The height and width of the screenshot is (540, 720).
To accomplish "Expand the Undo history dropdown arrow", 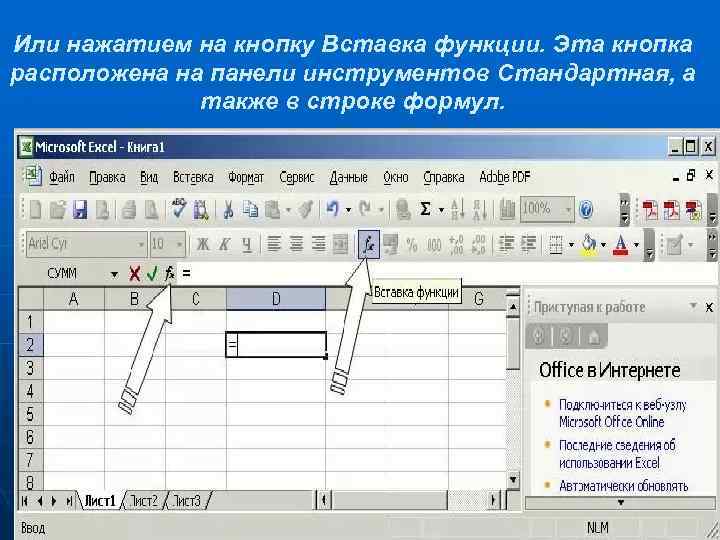I will [x=349, y=210].
